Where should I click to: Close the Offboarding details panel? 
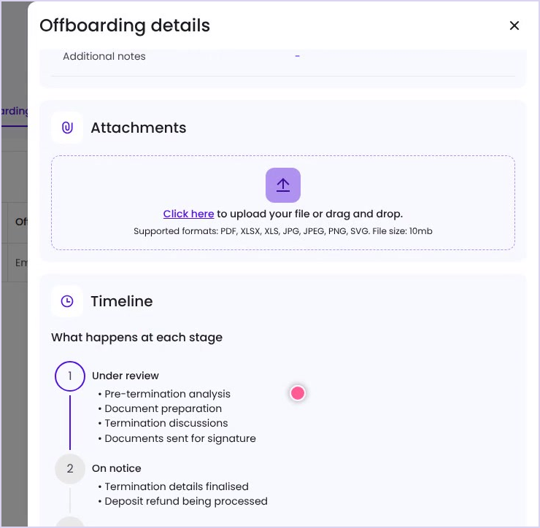click(514, 25)
